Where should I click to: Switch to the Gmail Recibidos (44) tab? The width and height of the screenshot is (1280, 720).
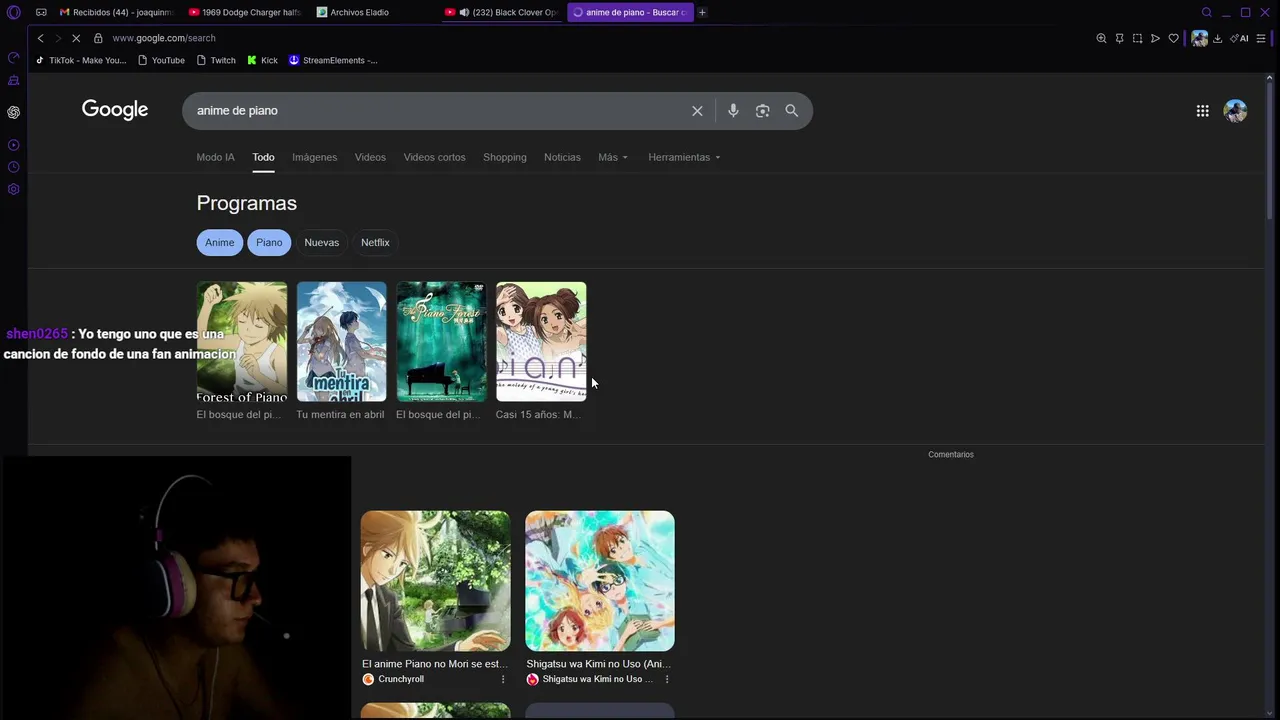(x=117, y=12)
